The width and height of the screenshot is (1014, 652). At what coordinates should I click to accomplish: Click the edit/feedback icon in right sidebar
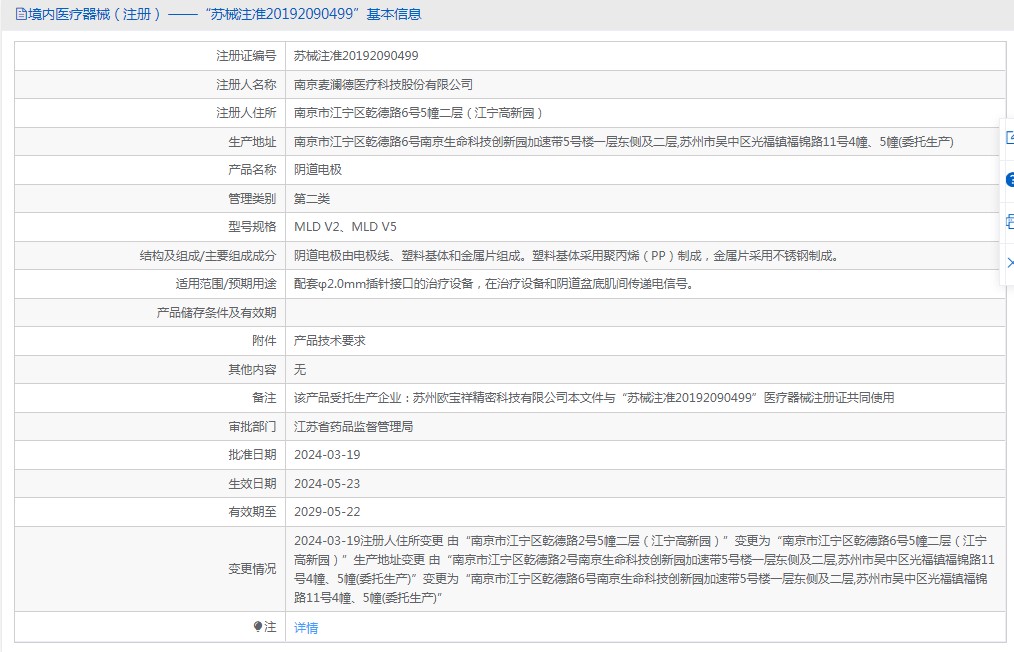click(1008, 139)
